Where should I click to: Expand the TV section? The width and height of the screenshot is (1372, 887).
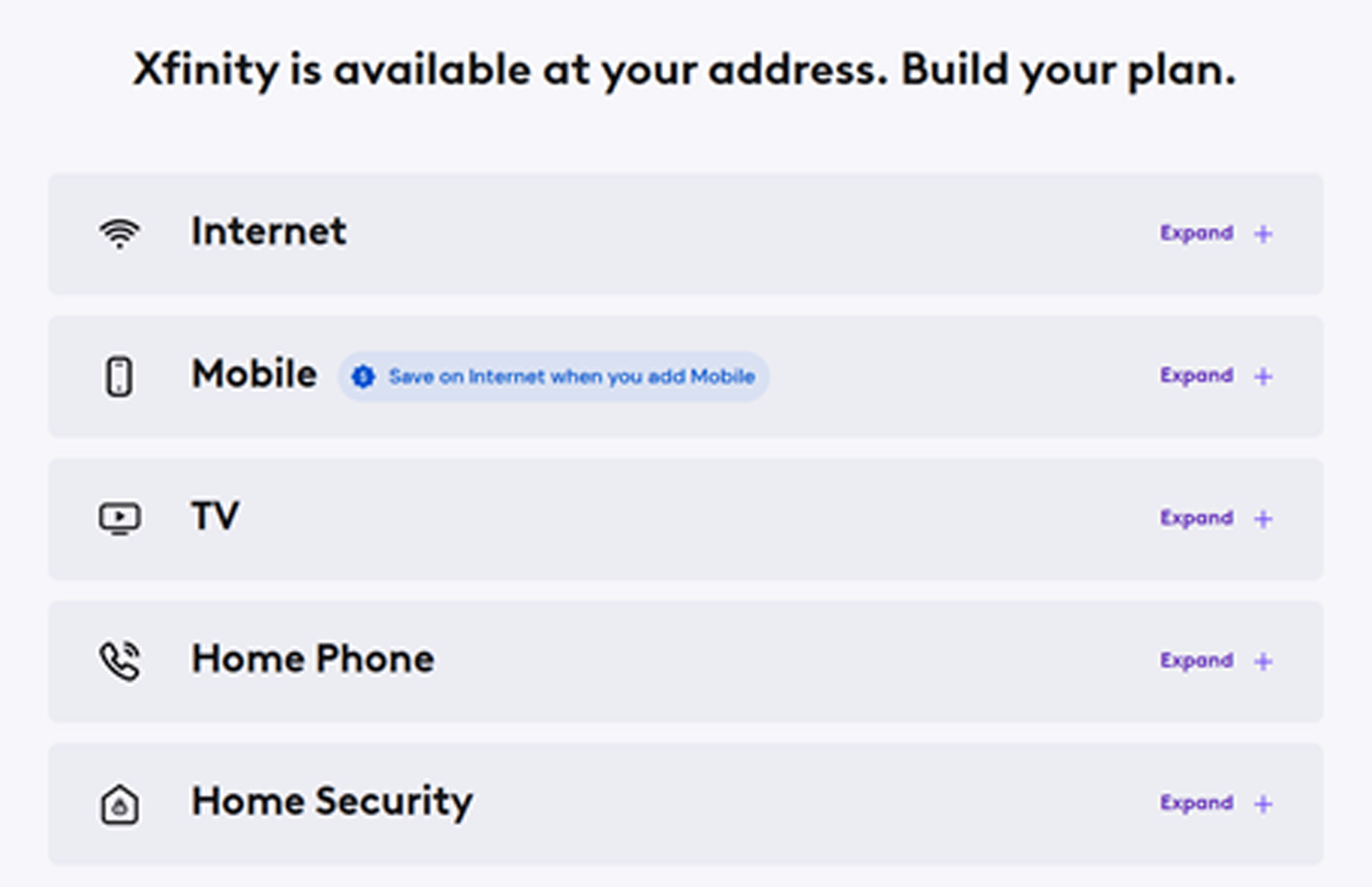coord(1197,518)
